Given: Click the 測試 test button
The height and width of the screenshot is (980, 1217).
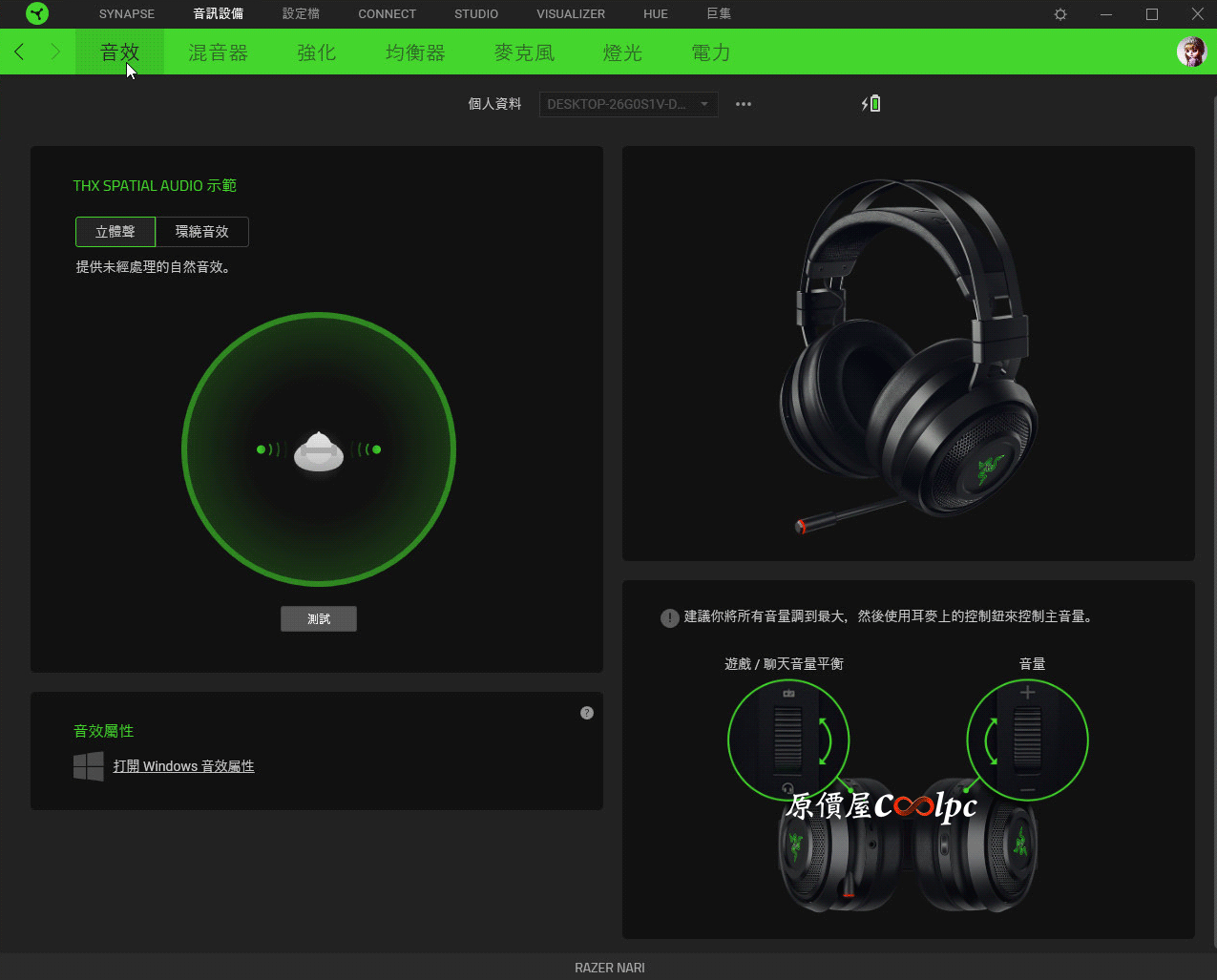Looking at the screenshot, I should click(x=319, y=619).
